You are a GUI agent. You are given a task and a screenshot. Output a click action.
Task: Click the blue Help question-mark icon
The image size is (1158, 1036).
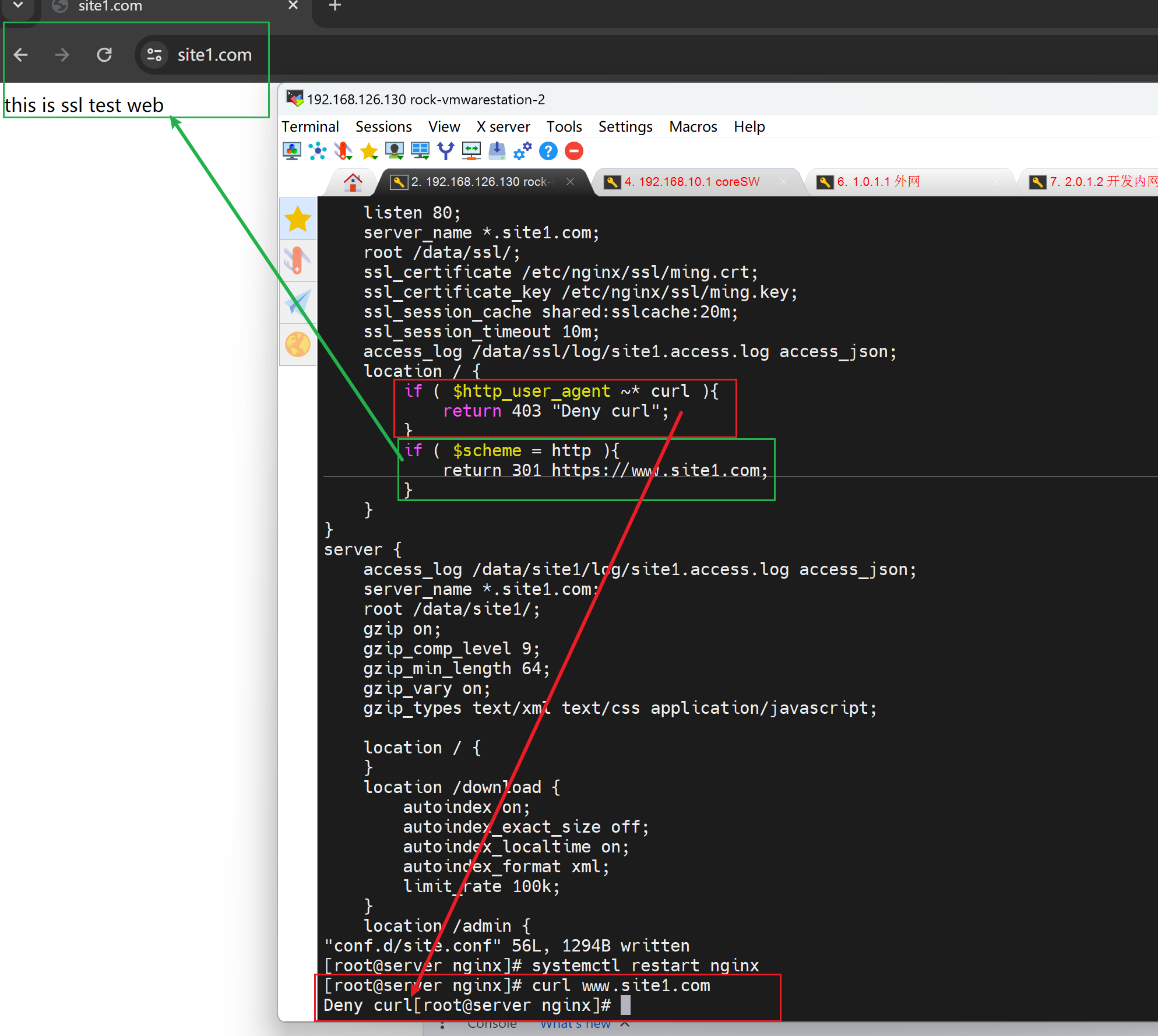pos(548,151)
